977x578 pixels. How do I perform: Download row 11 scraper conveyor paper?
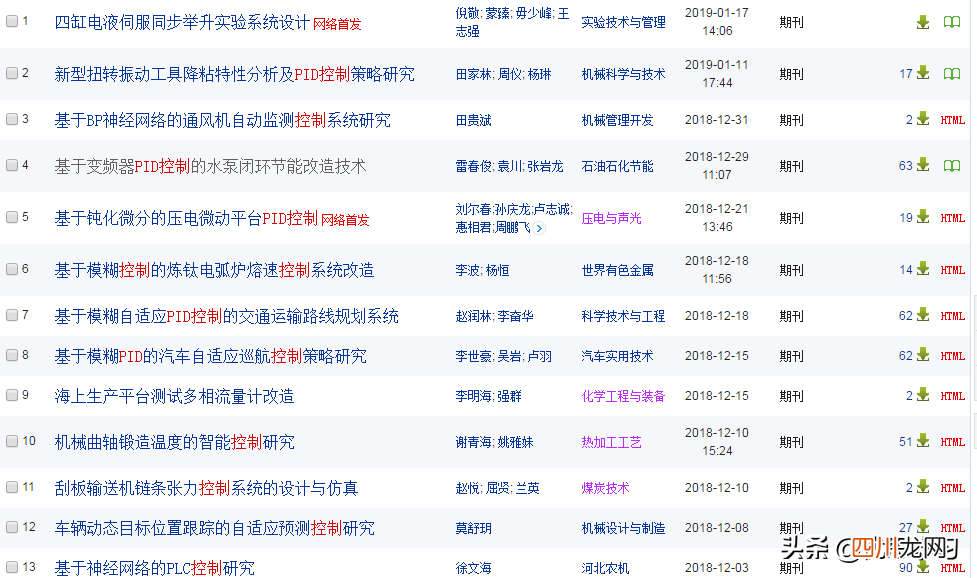(x=923, y=487)
